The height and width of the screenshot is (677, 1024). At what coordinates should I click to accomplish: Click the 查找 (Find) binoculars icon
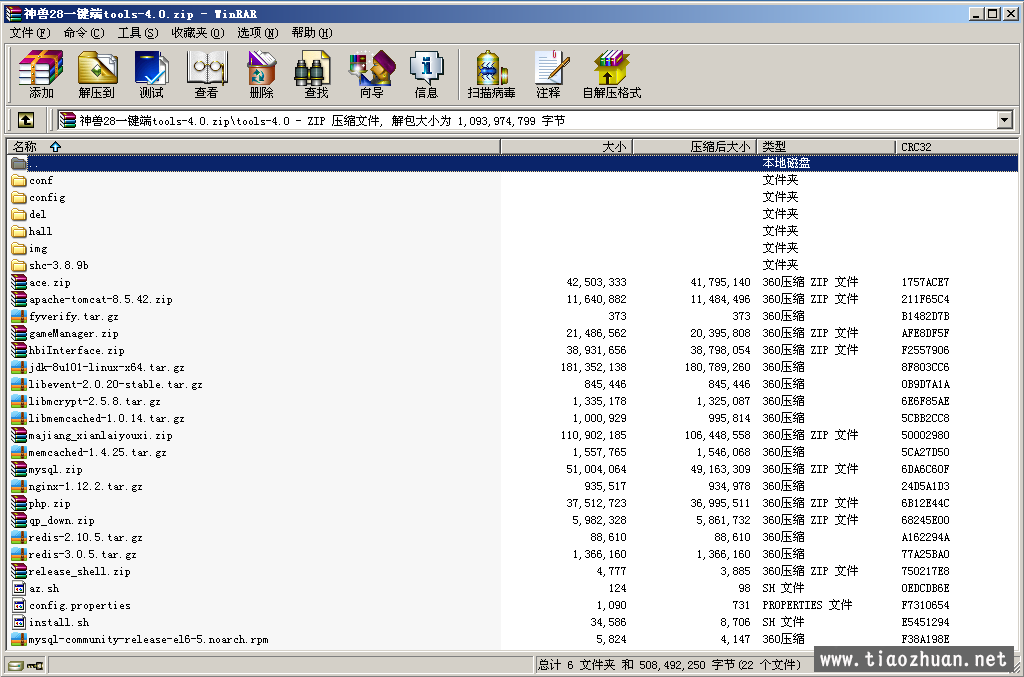click(x=316, y=74)
